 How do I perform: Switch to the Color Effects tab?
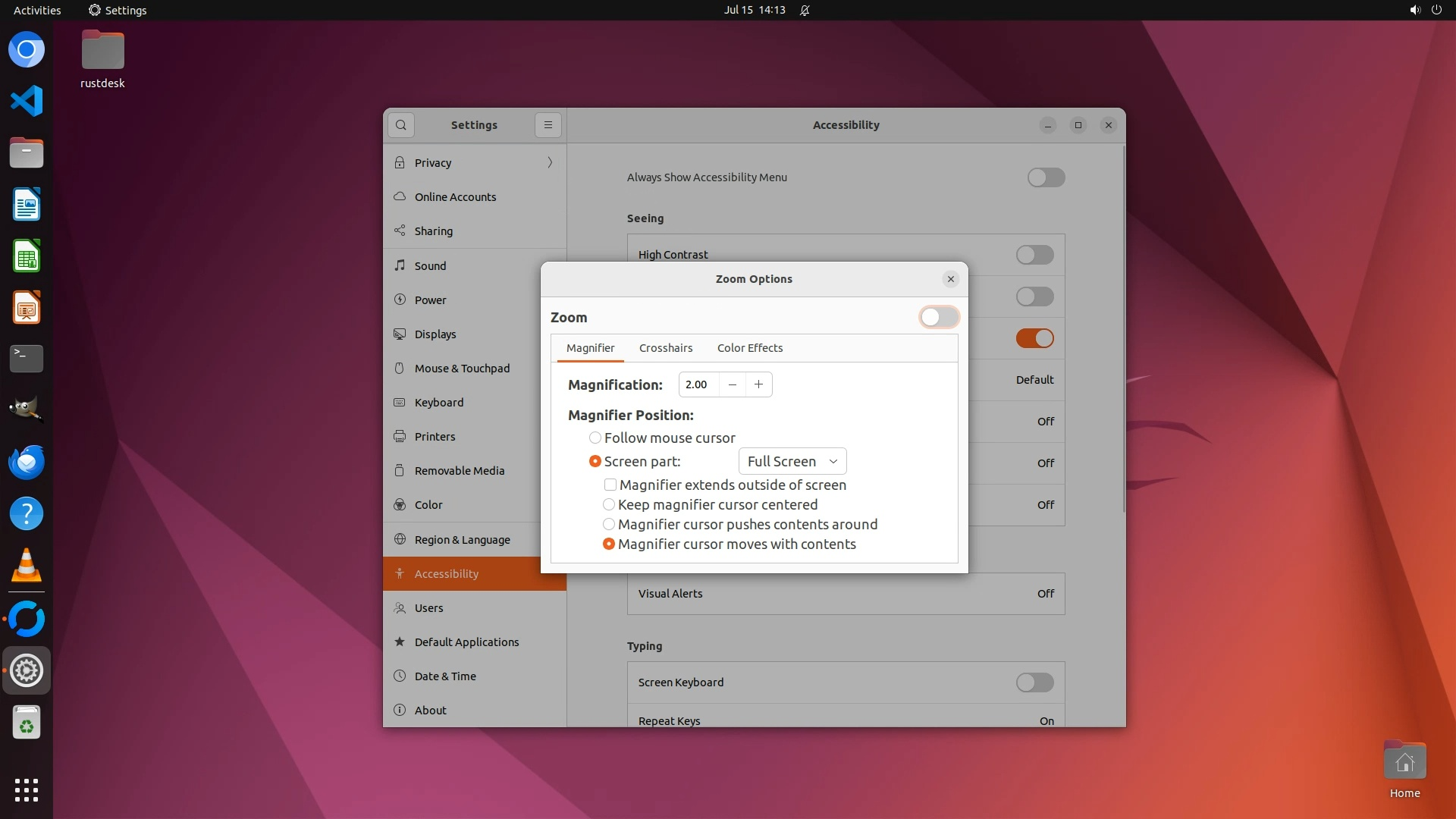click(749, 348)
